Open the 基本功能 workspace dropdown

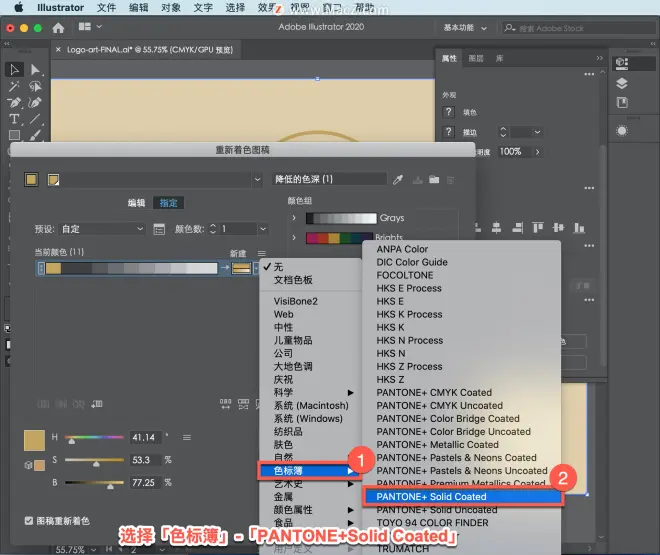click(x=465, y=28)
